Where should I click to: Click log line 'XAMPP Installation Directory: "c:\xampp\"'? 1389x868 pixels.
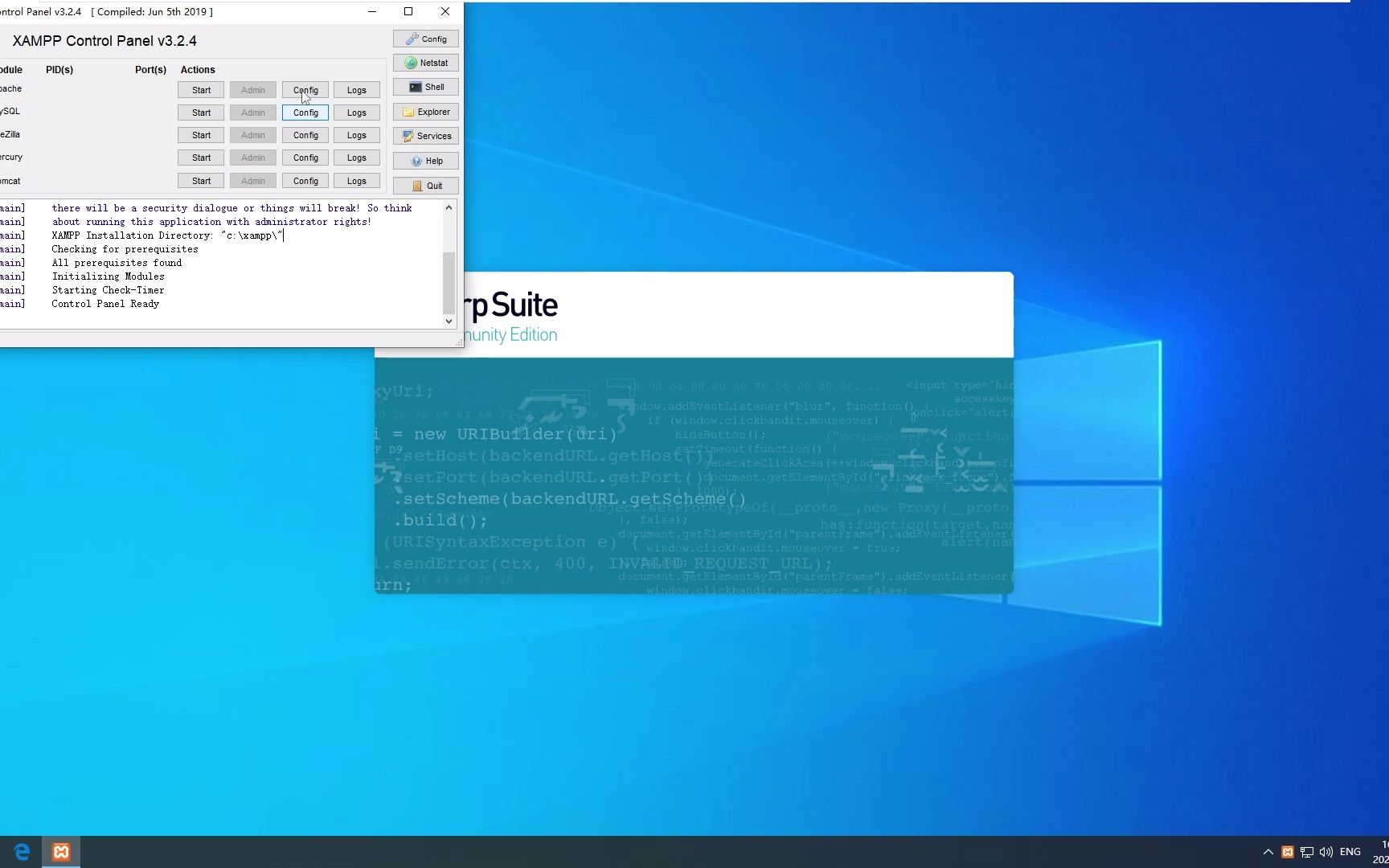point(167,235)
